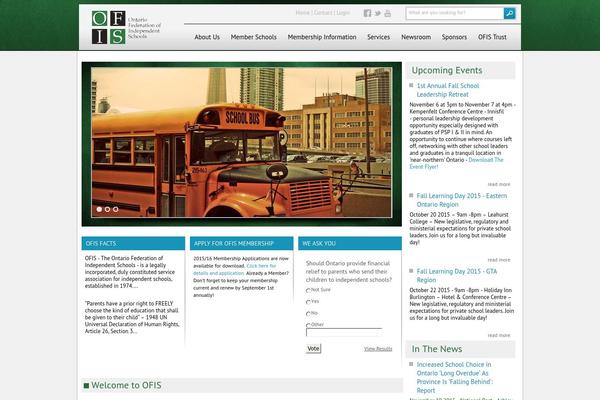The width and height of the screenshot is (600, 400).
Task: Open '1st Annual Fall School Leadership Retreat' event
Action: [448, 90]
